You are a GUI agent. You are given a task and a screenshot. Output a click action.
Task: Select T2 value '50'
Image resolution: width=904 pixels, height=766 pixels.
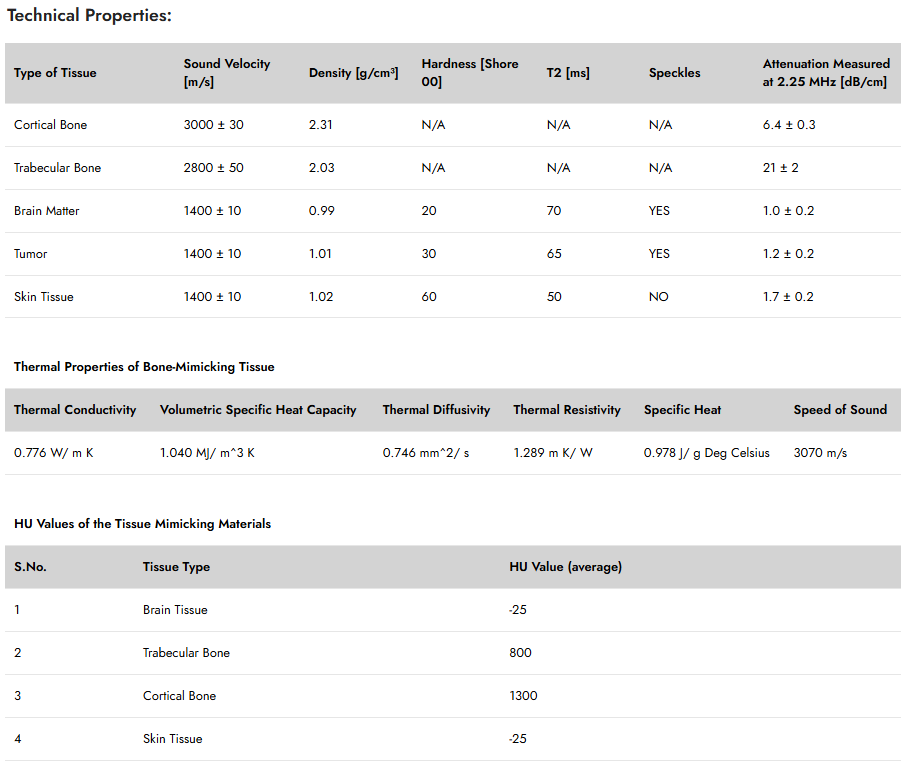tap(554, 297)
